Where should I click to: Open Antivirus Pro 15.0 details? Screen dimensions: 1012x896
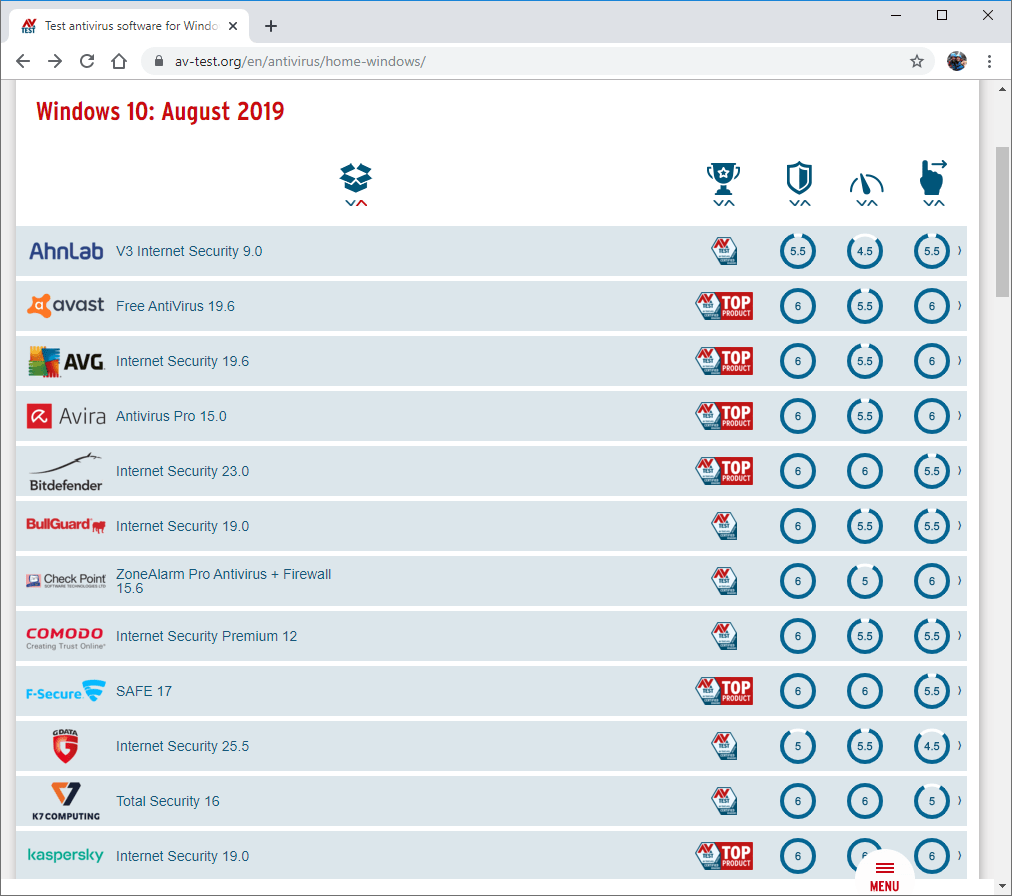(171, 416)
